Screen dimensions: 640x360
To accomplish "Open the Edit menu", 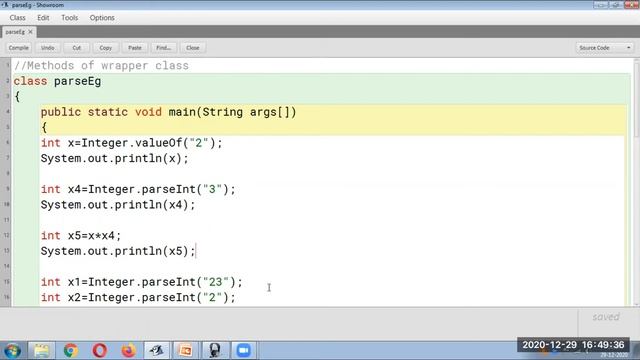I will (x=43, y=18).
